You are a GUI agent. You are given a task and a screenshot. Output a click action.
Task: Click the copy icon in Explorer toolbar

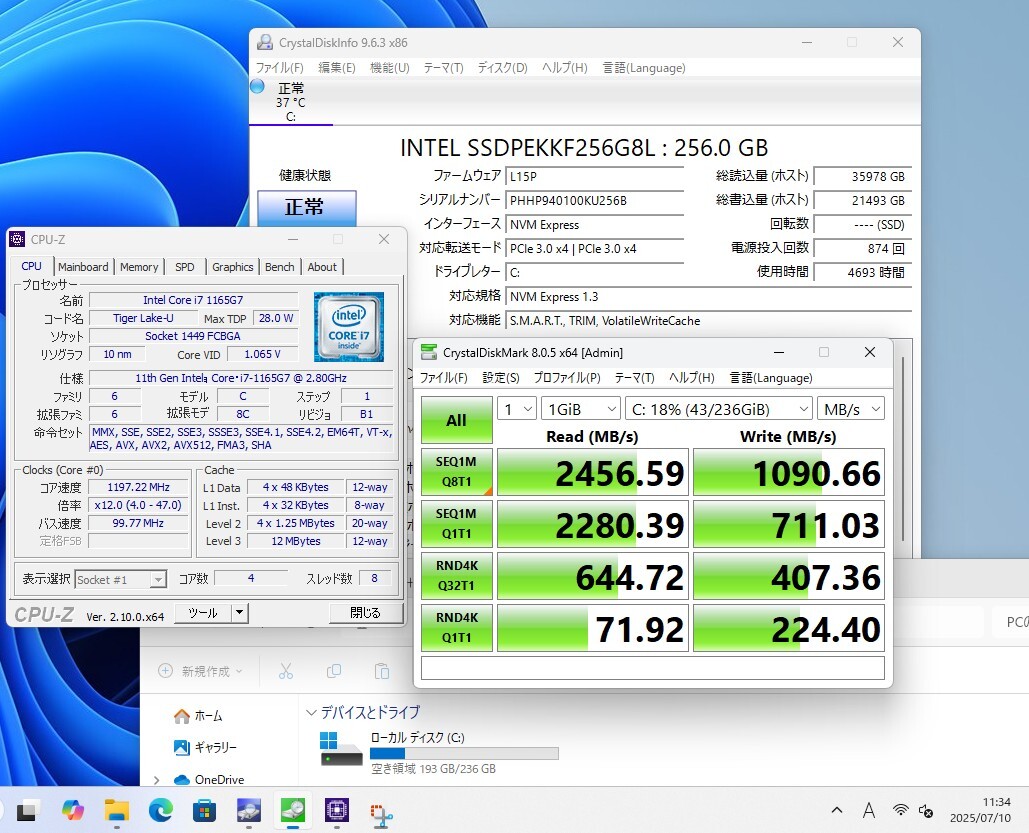point(334,671)
